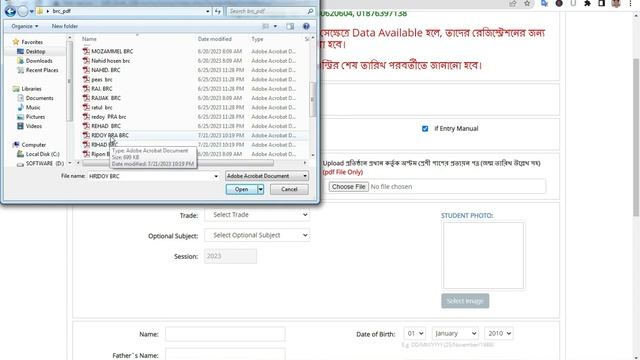Click the refresh icon beside the address bar
Image resolution: width=640 pixels, height=360 pixels.
pyautogui.click(x=218, y=11)
